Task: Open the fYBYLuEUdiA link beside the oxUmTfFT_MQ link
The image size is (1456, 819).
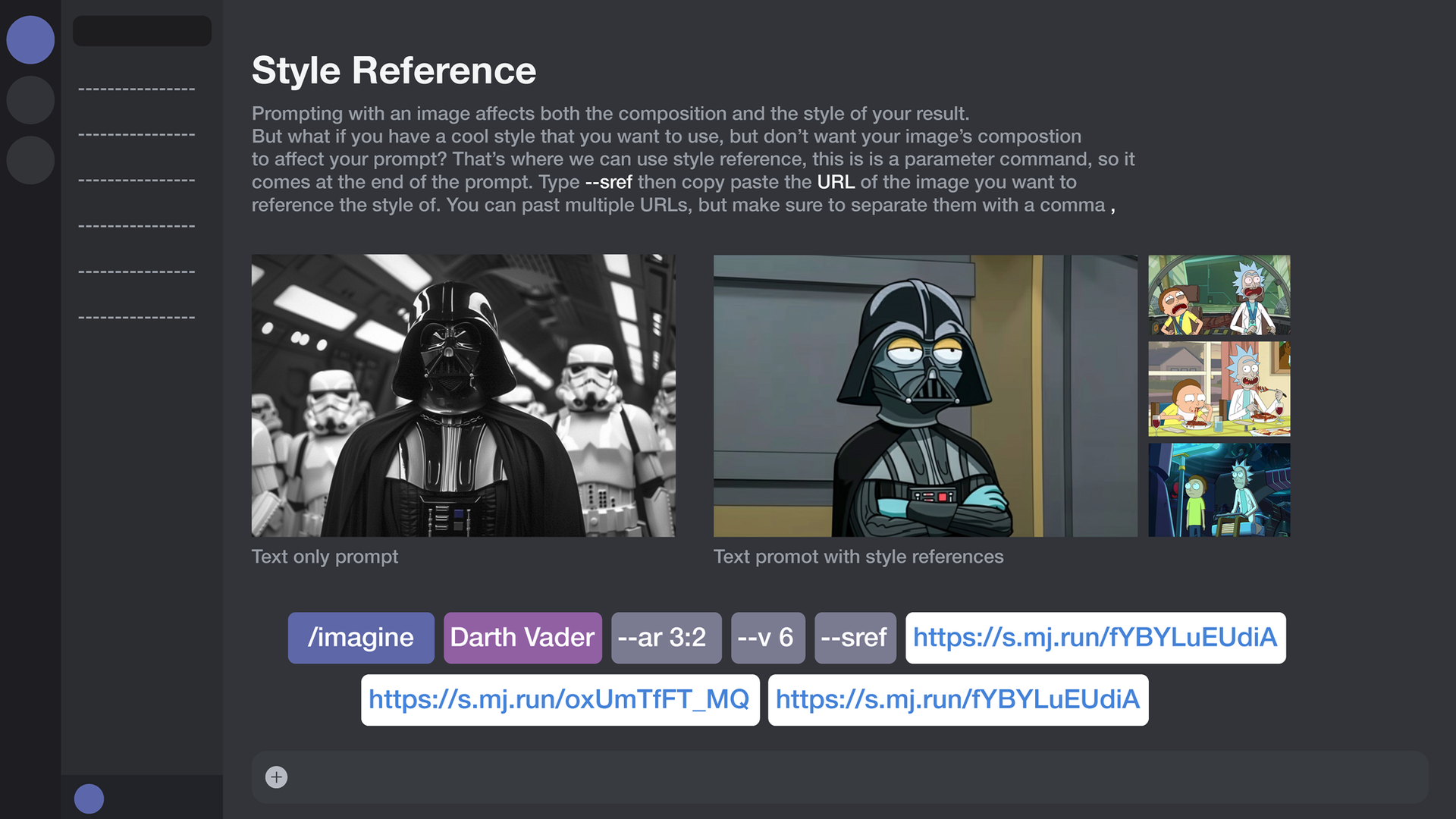Action: coord(959,700)
